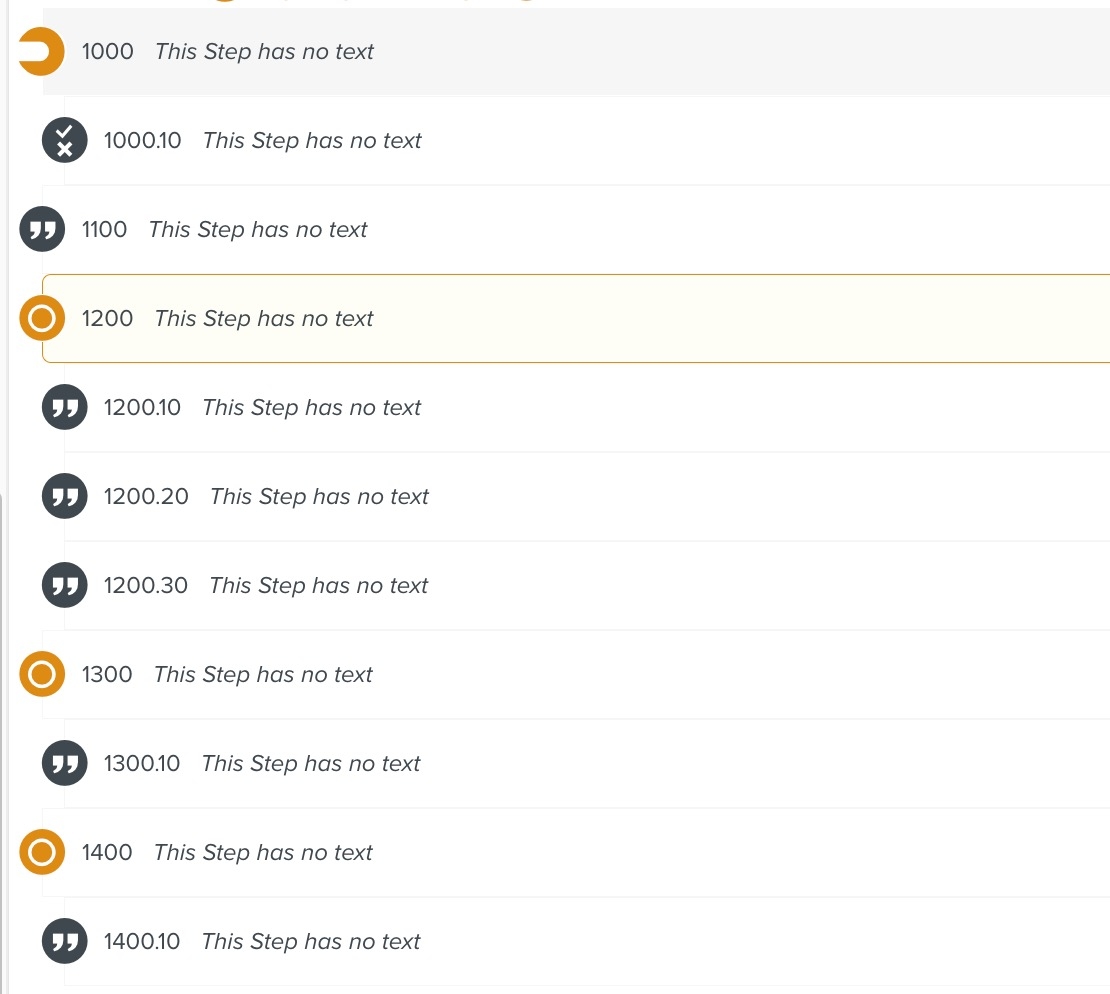Click the orange circle icon of step 1400
The width and height of the screenshot is (1110, 994).
[x=42, y=853]
